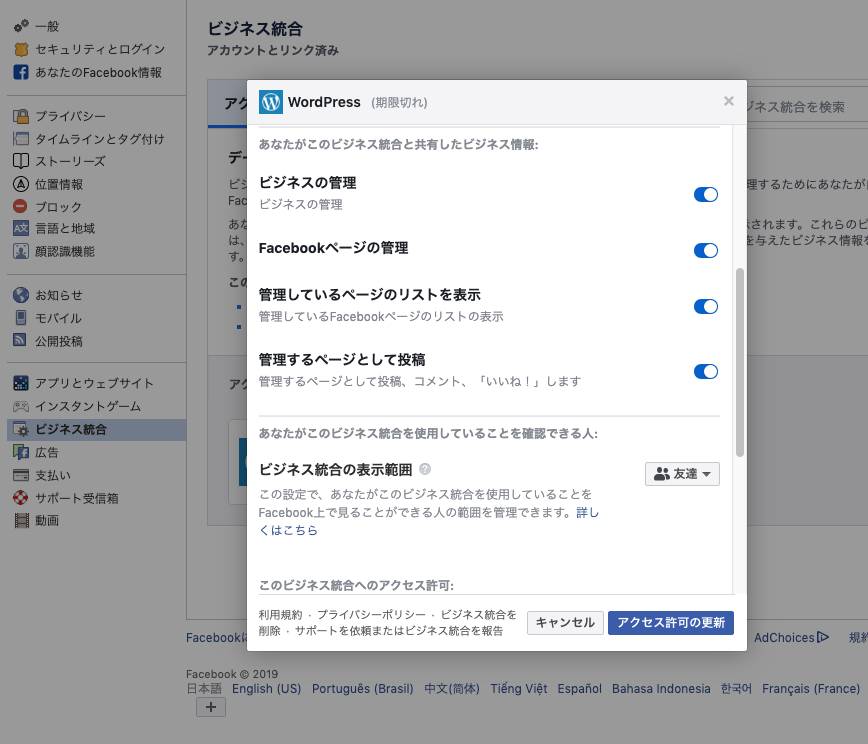Open the 友達 audience dropdown
The image size is (868, 744).
click(682, 474)
